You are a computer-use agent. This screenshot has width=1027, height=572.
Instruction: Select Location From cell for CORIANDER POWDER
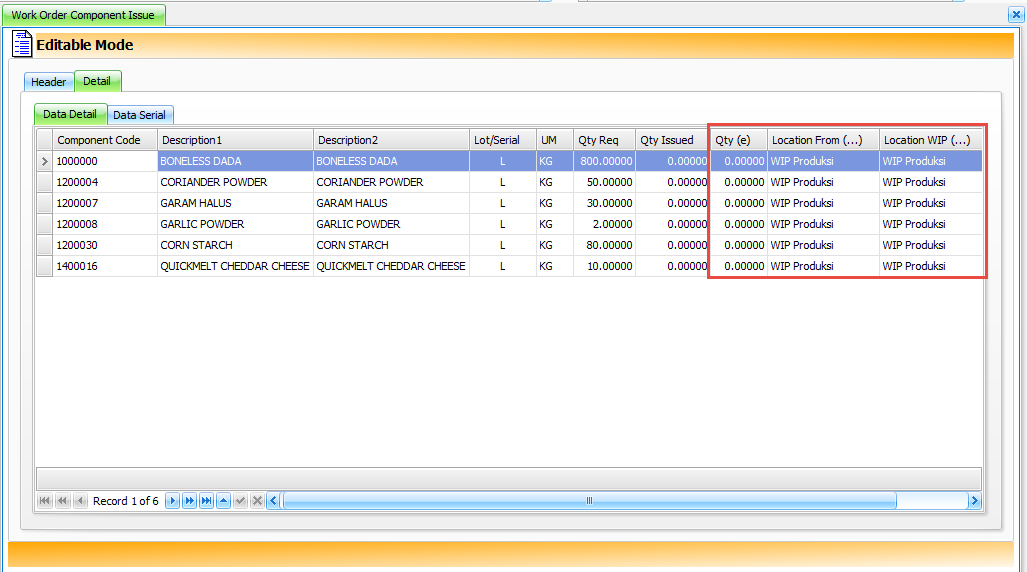pos(823,182)
